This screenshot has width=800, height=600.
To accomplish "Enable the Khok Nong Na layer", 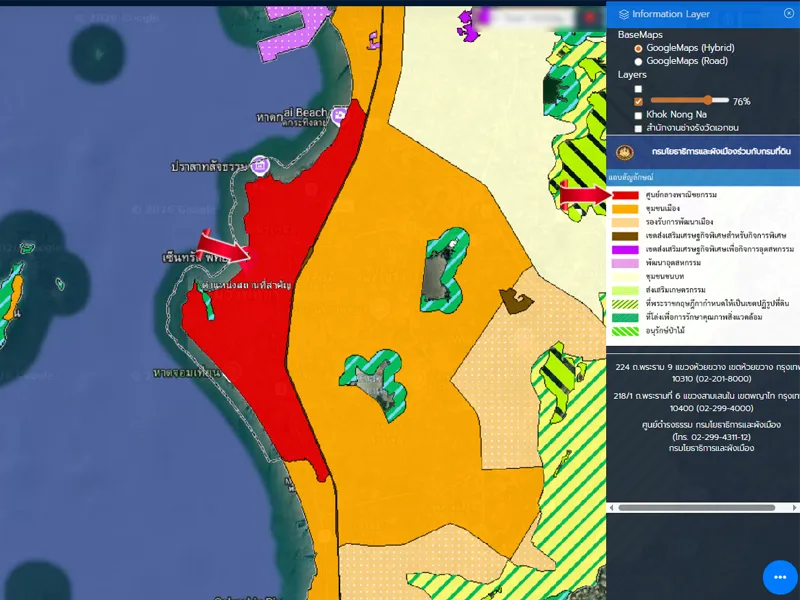I will click(x=638, y=115).
